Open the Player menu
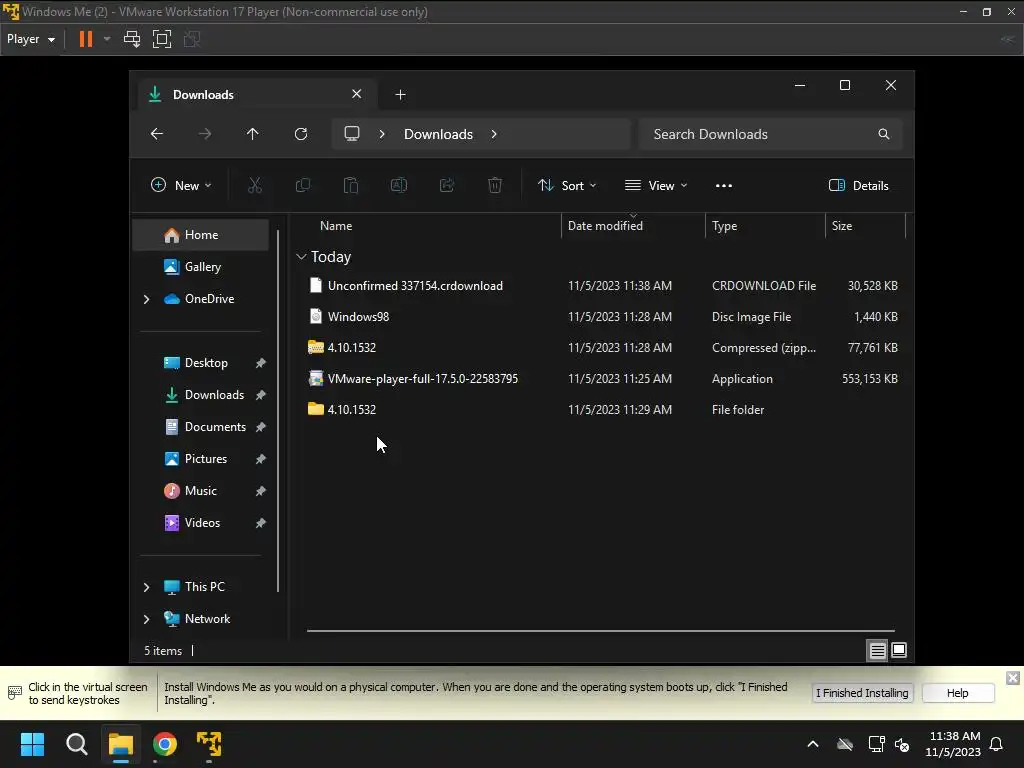 [x=31, y=39]
